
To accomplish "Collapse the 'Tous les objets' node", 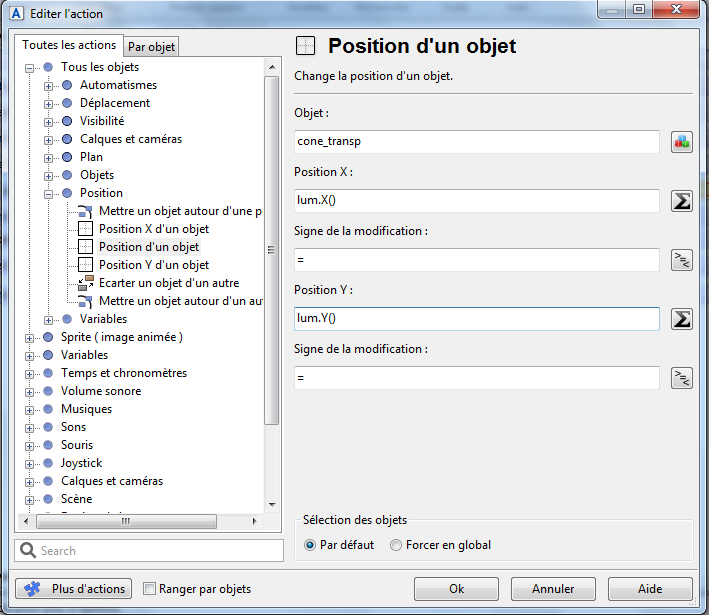I will tap(29, 68).
